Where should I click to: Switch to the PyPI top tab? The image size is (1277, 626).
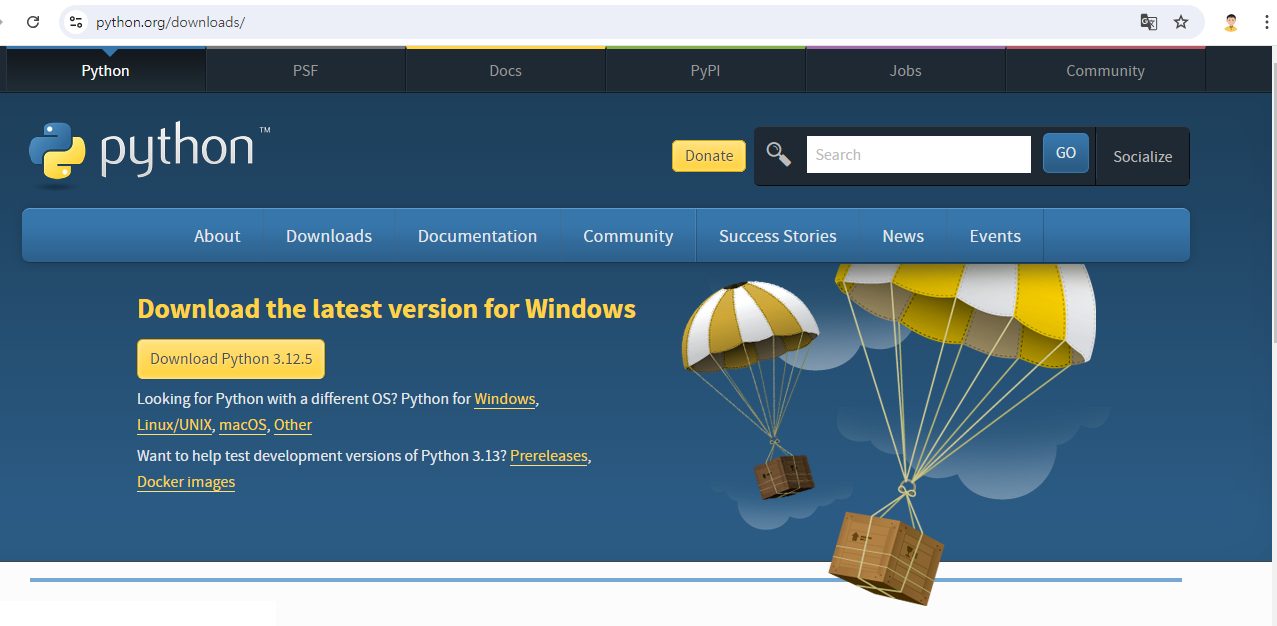[x=706, y=70]
